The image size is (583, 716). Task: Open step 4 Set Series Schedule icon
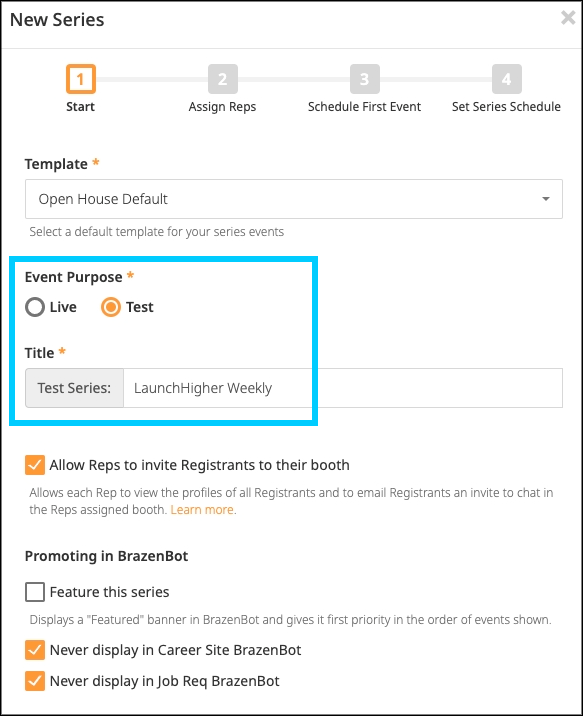click(x=506, y=79)
